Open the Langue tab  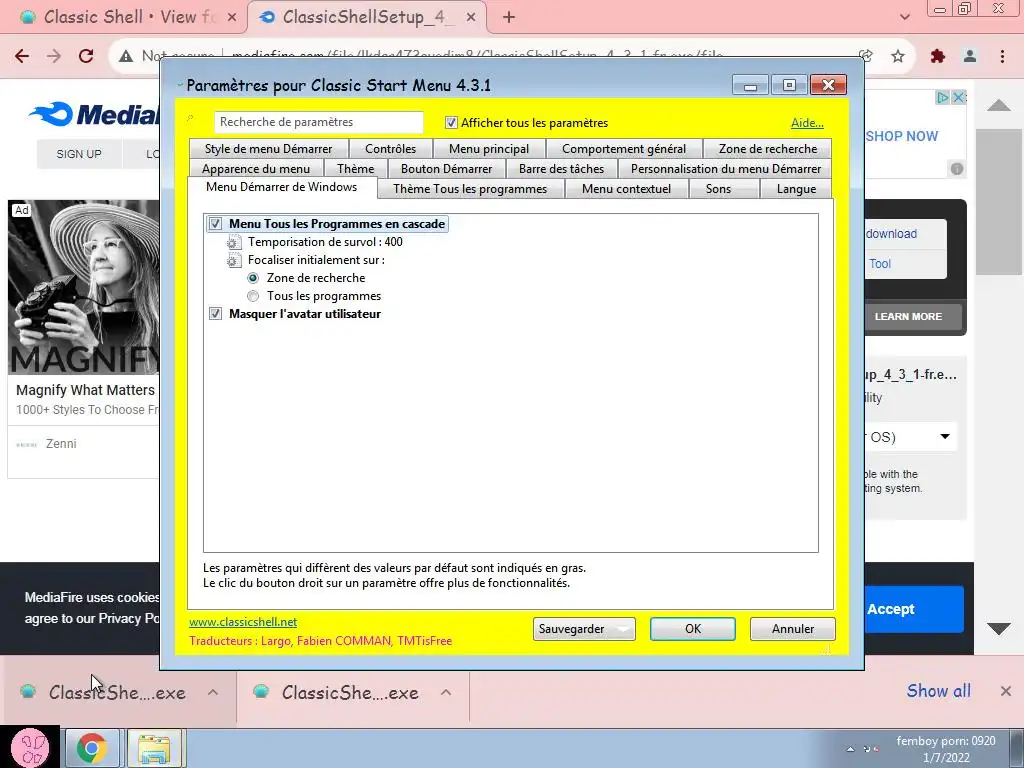tap(797, 189)
